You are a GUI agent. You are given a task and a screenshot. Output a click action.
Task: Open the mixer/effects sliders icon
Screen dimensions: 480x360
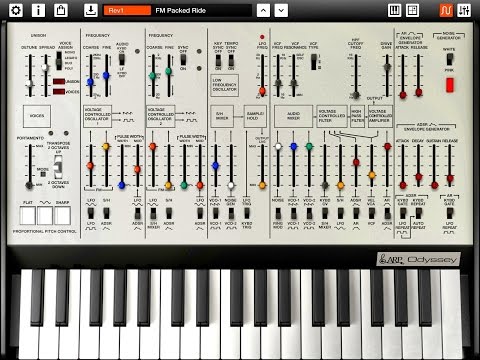(464, 10)
